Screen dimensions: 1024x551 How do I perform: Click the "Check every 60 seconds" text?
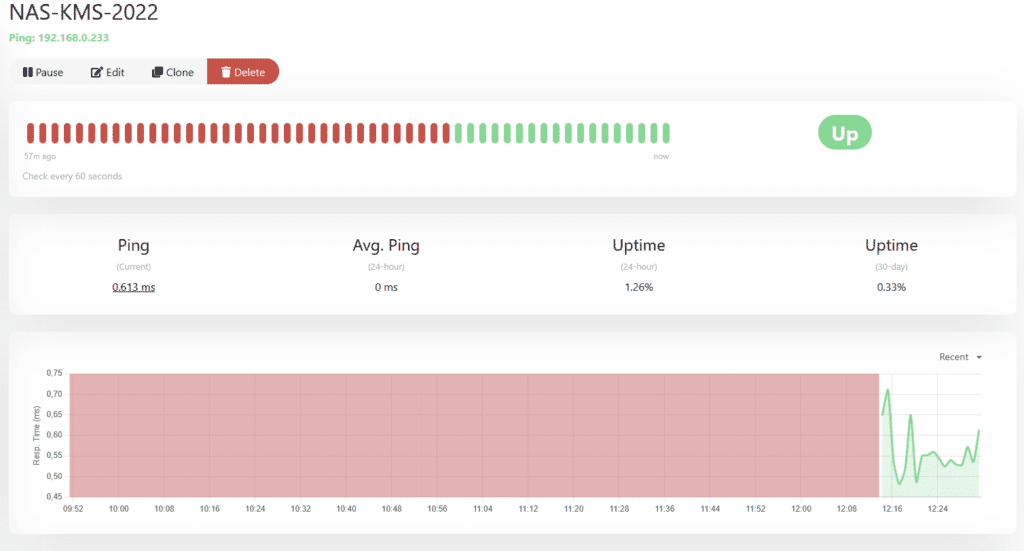click(x=72, y=176)
